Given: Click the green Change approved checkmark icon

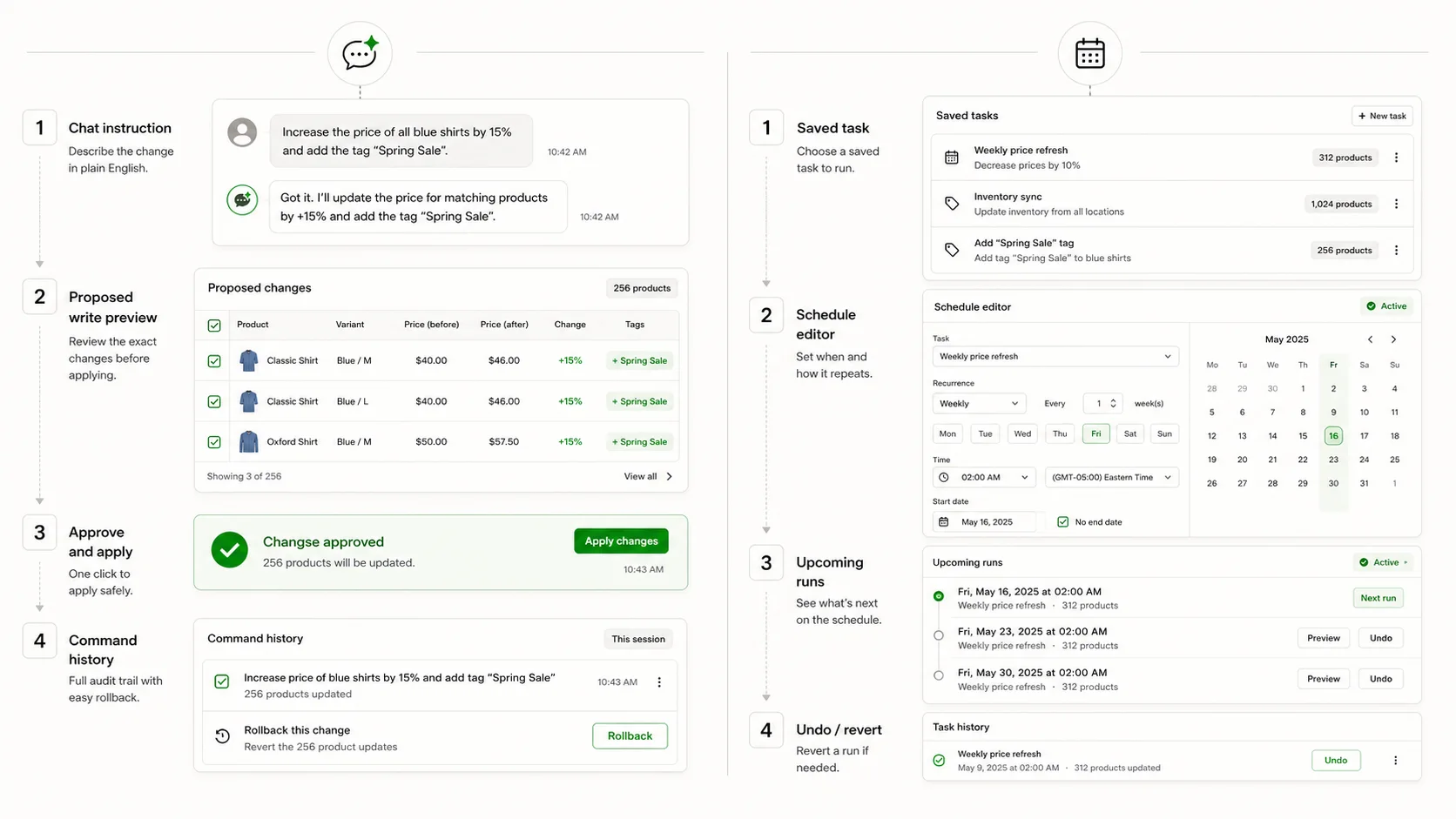Looking at the screenshot, I should [x=230, y=550].
